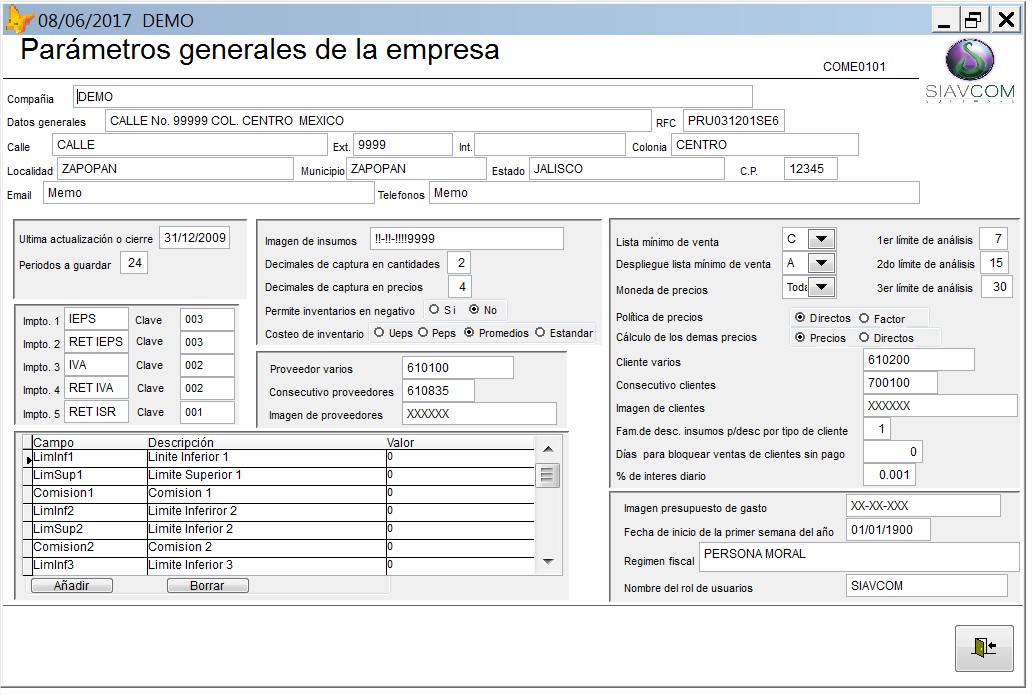Select Factor price policy
The height and width of the screenshot is (694, 1032).
point(864,318)
